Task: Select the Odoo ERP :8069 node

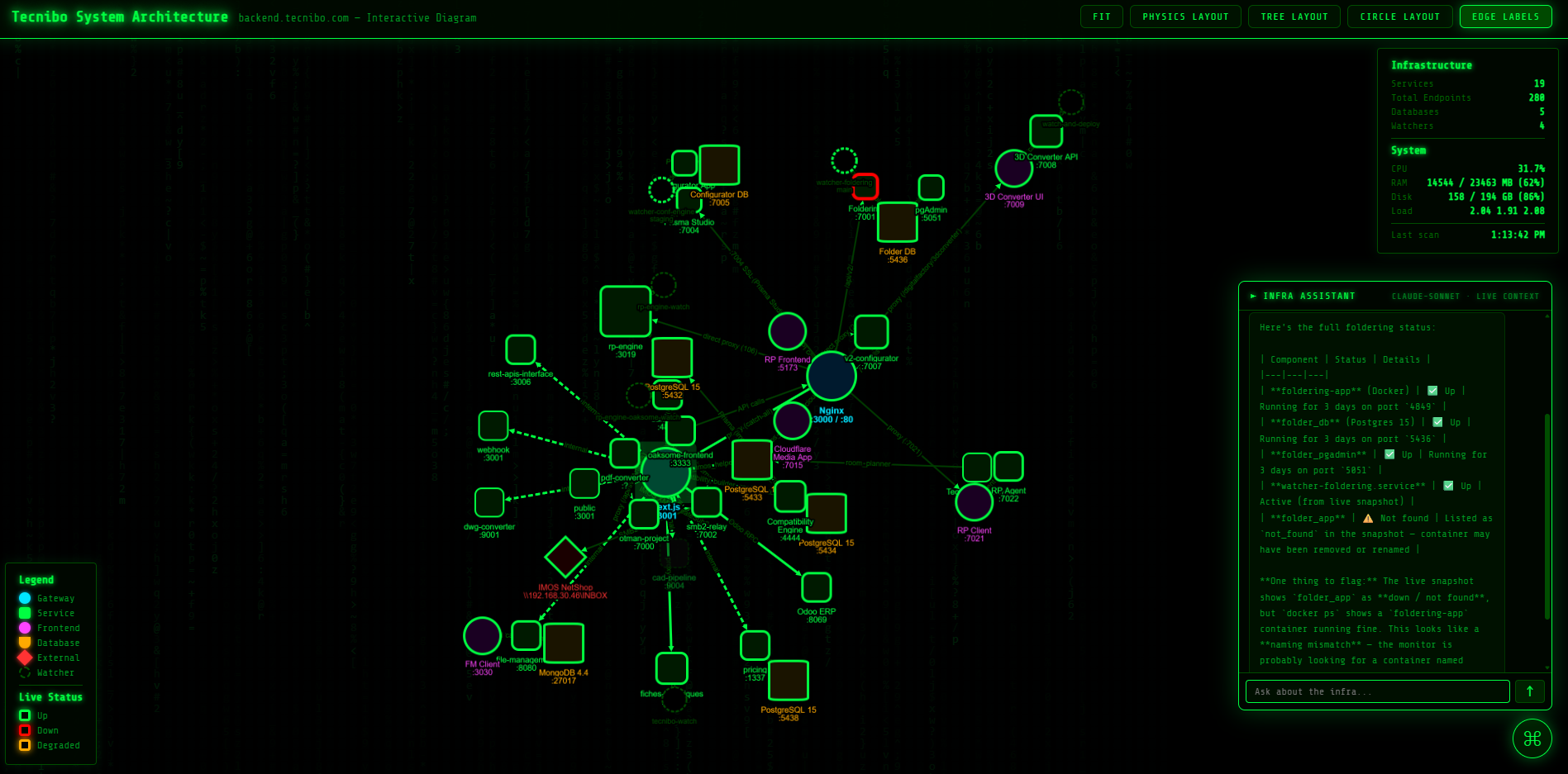Action: tap(817, 587)
